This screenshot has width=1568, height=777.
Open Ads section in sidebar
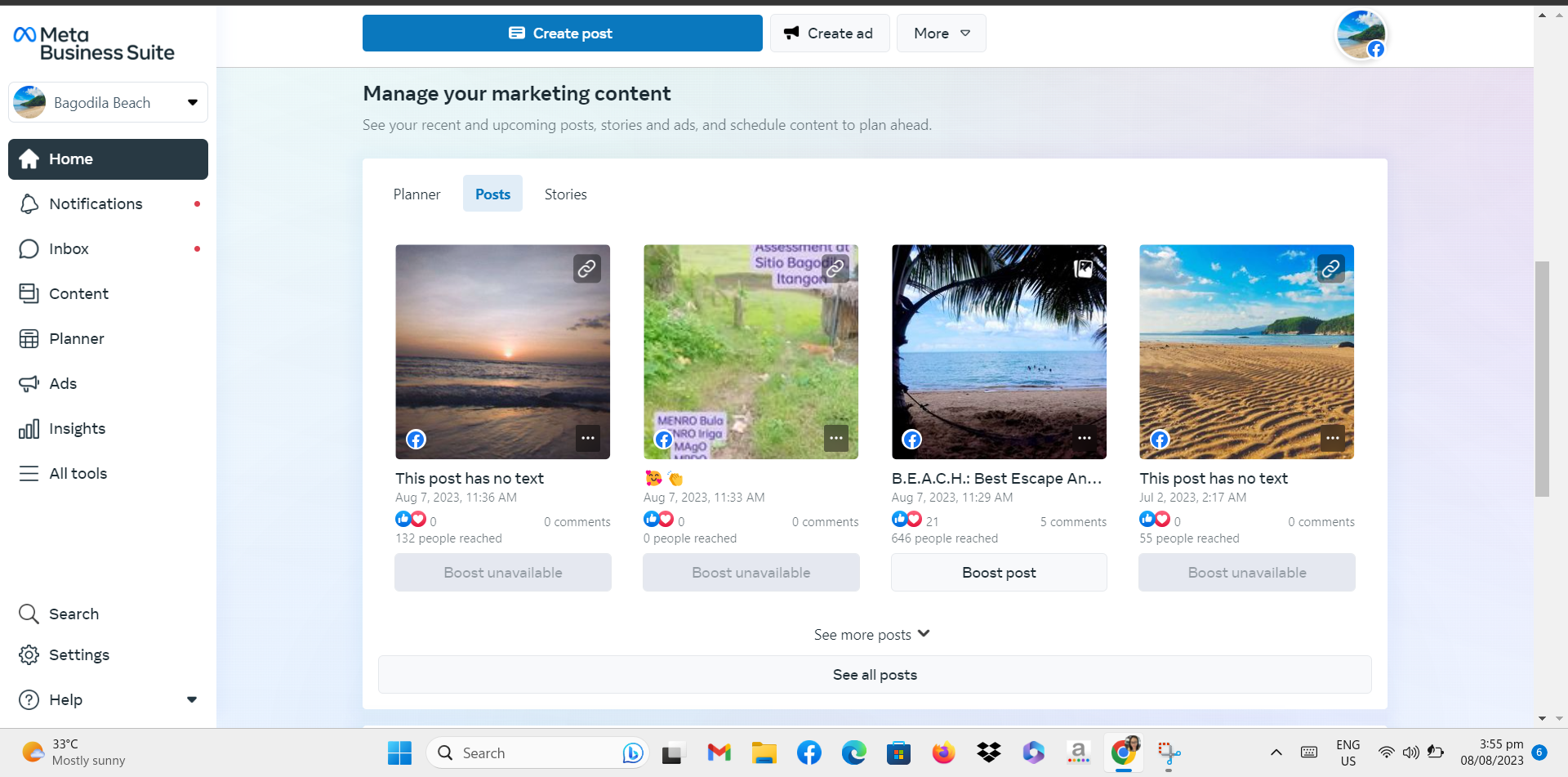pos(108,384)
